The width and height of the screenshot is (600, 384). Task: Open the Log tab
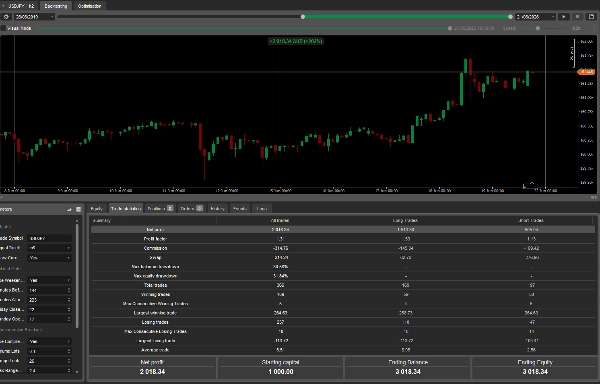(262, 208)
